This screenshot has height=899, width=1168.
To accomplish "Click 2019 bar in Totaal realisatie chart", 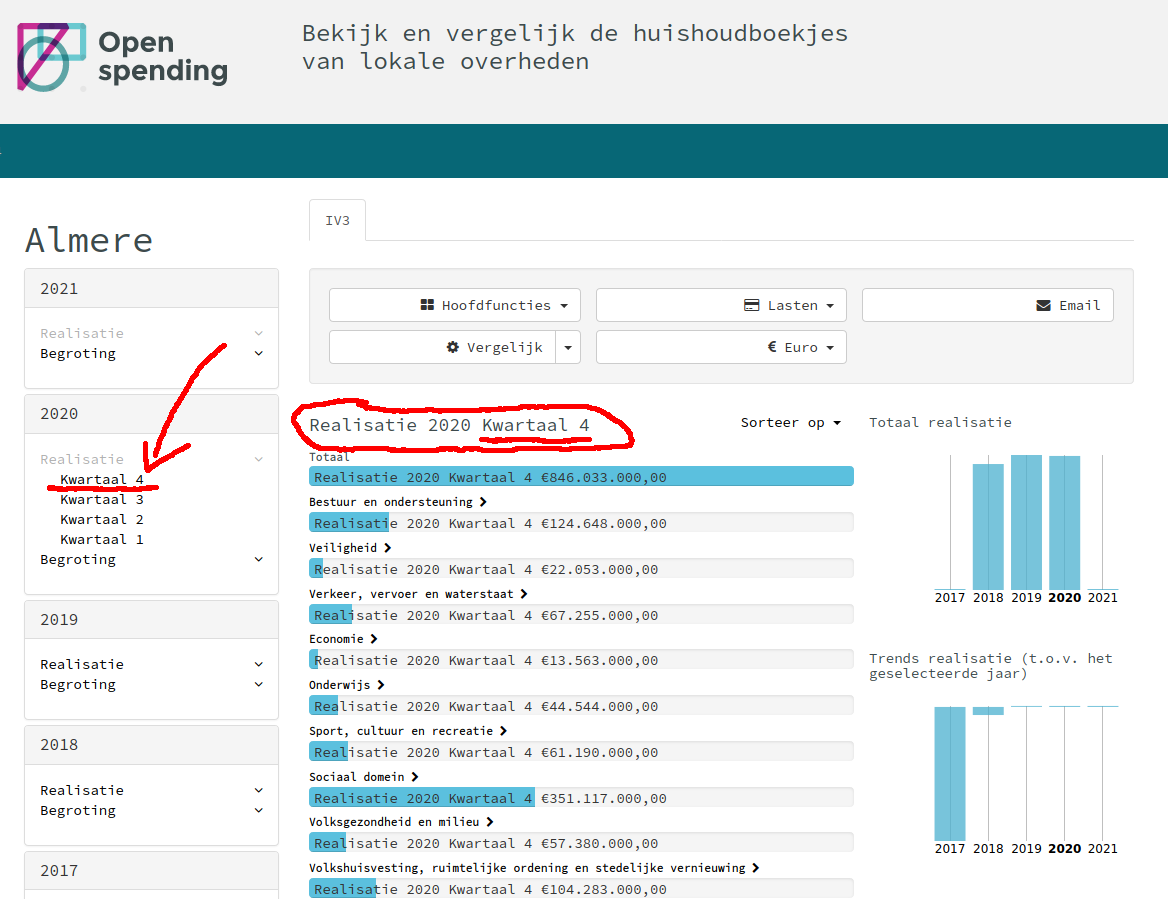I will point(1026,522).
